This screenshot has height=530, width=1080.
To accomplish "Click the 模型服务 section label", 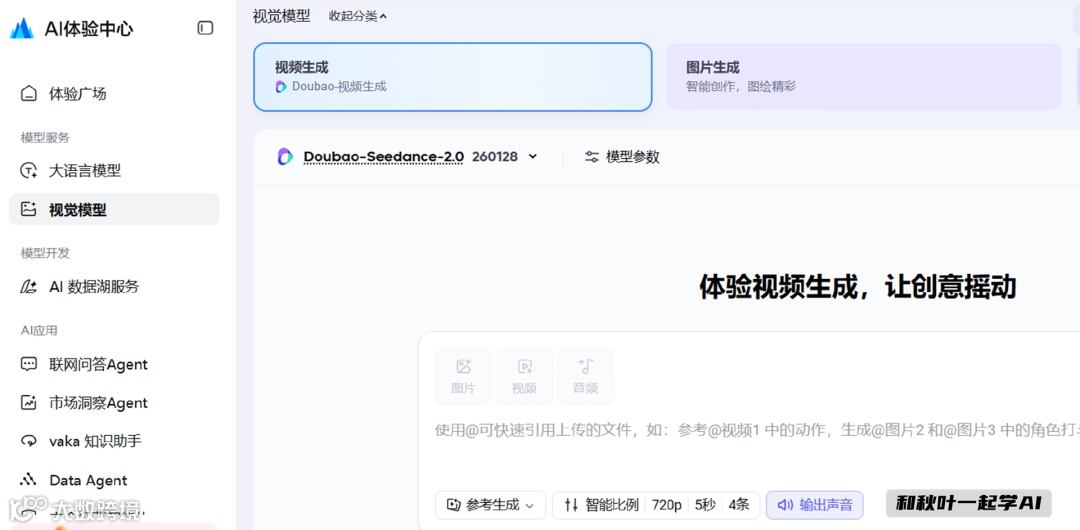I will pos(45,138).
